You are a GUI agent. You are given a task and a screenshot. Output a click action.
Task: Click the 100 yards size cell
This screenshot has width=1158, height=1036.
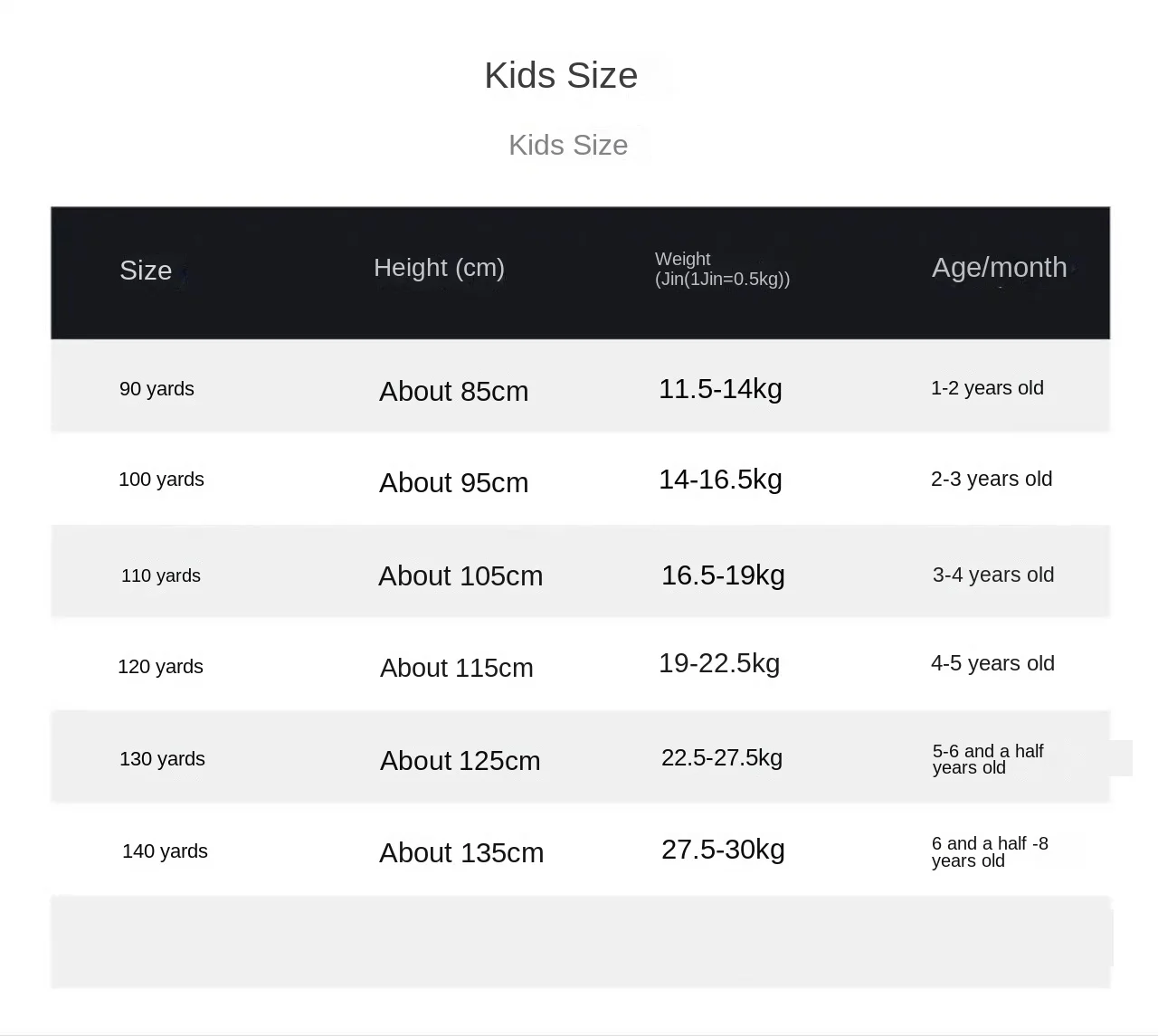coord(161,480)
